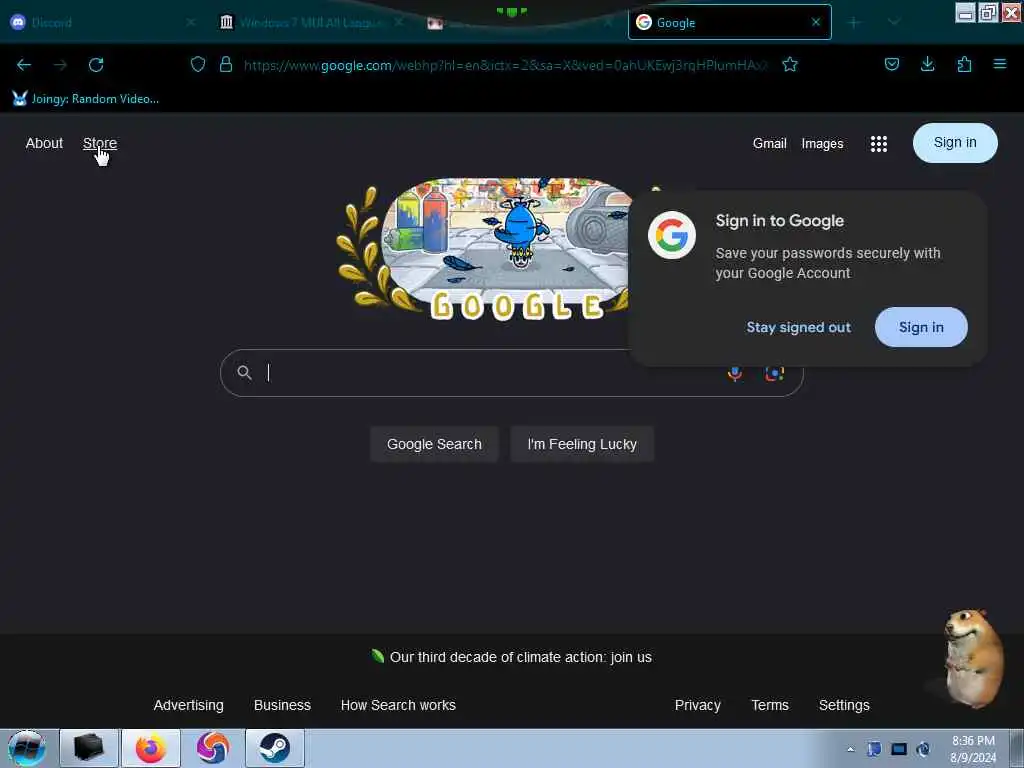Show hidden system tray icons

point(850,749)
